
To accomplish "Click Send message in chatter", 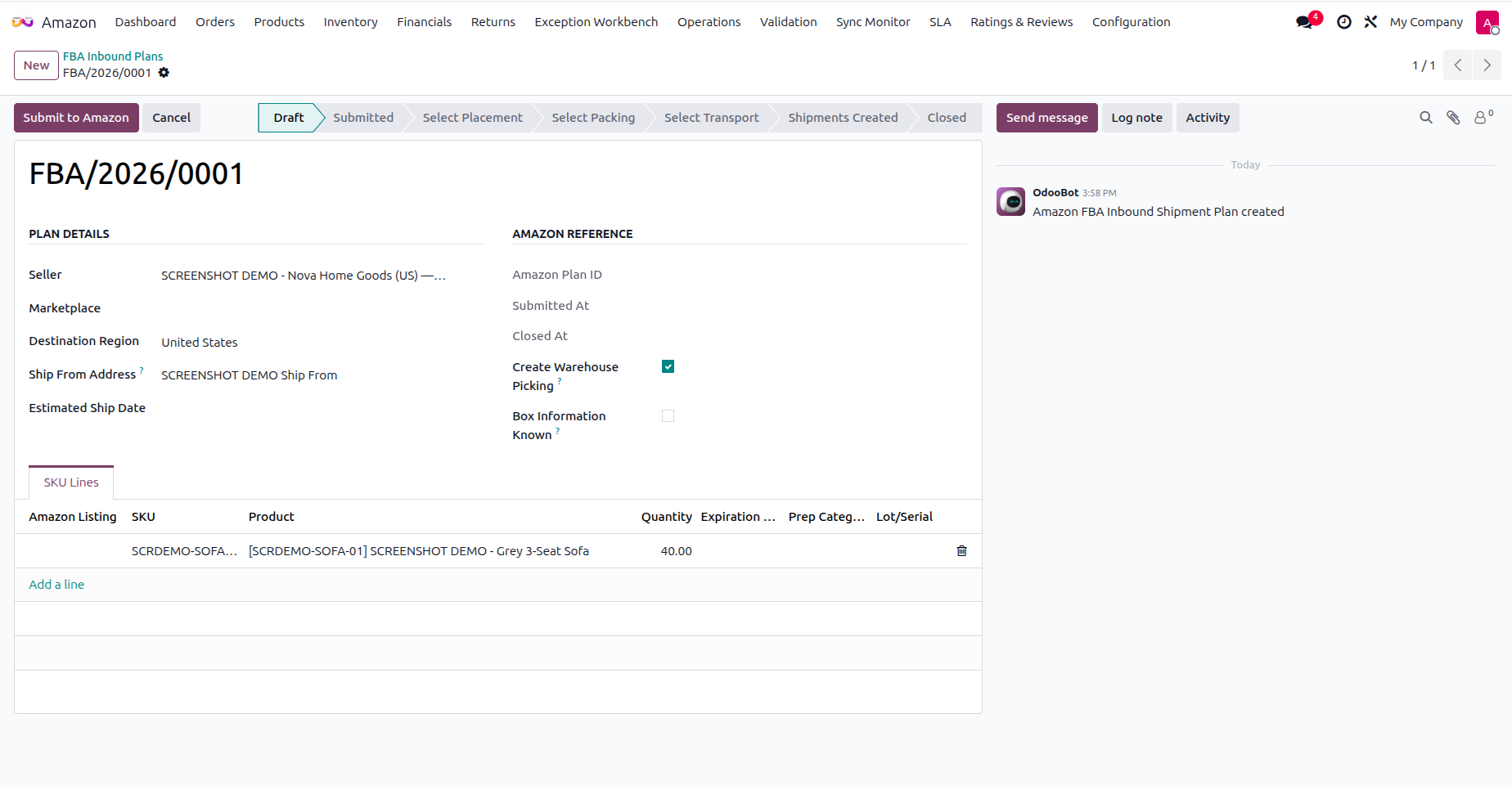I will (x=1046, y=118).
